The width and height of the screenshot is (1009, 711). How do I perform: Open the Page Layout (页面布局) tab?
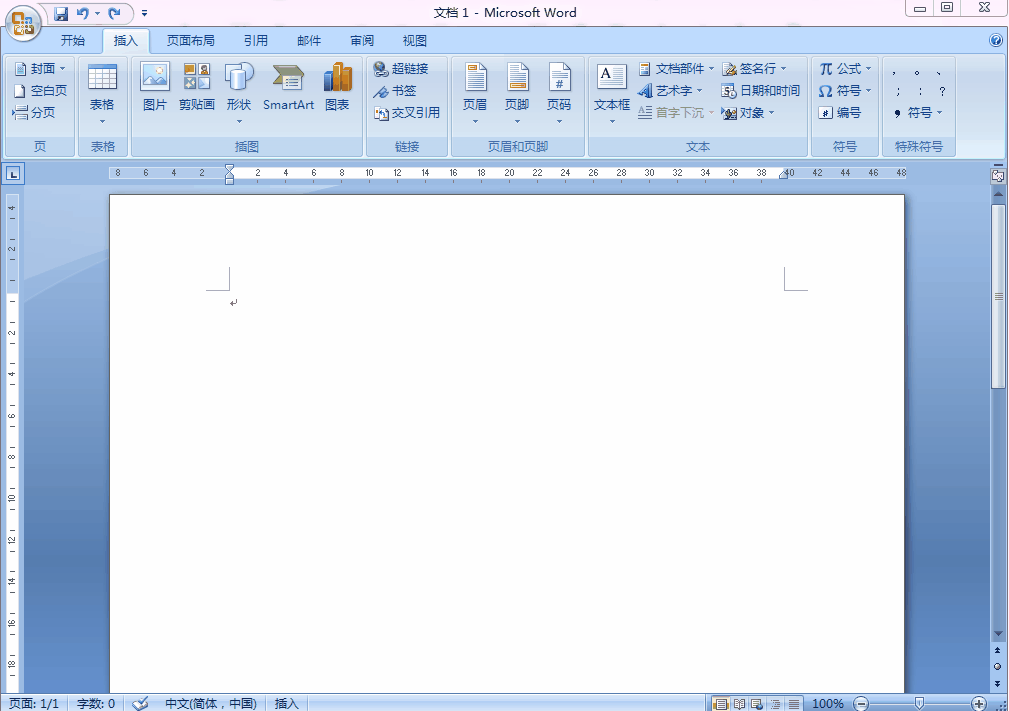(190, 41)
